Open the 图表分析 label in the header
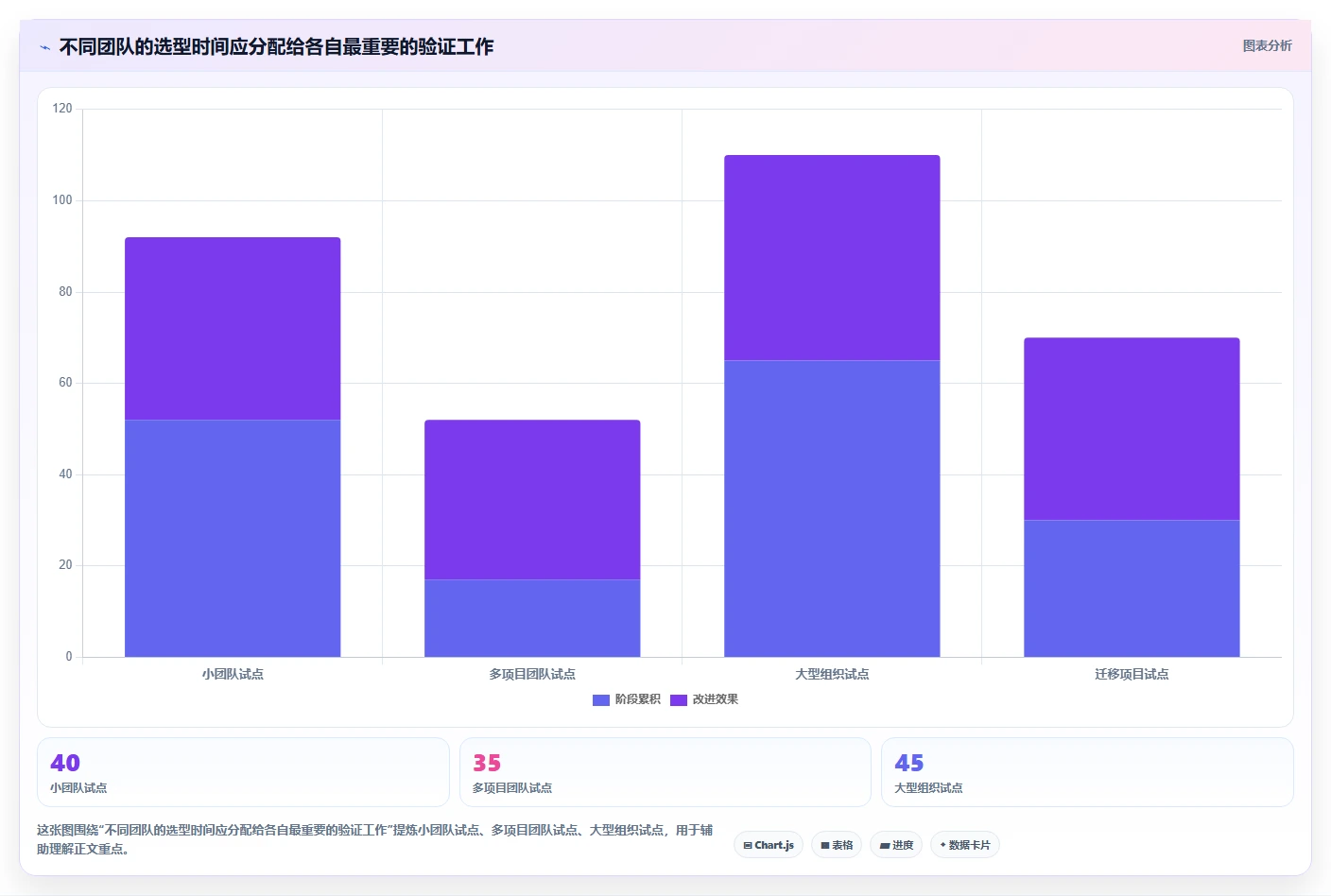This screenshot has height=896, width=1331. 1267,45
